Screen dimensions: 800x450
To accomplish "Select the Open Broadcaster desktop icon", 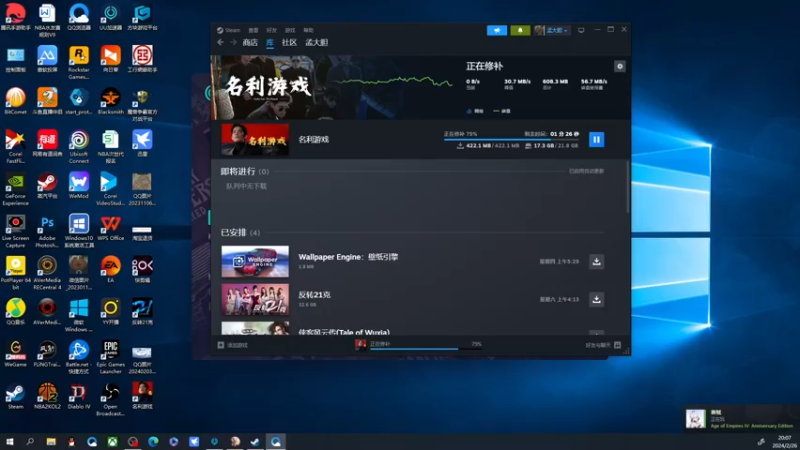I will (x=110, y=399).
